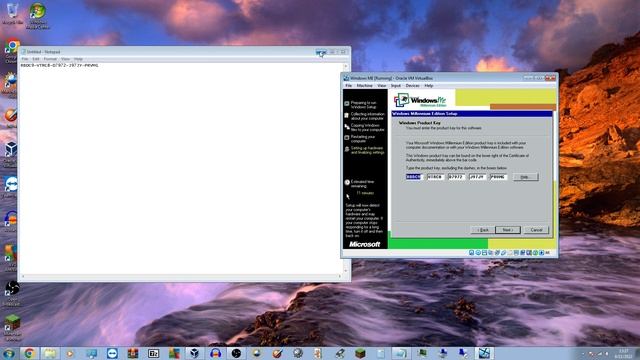This screenshot has width=640, height=360.
Task: Focus the second product key box
Action: point(435,177)
